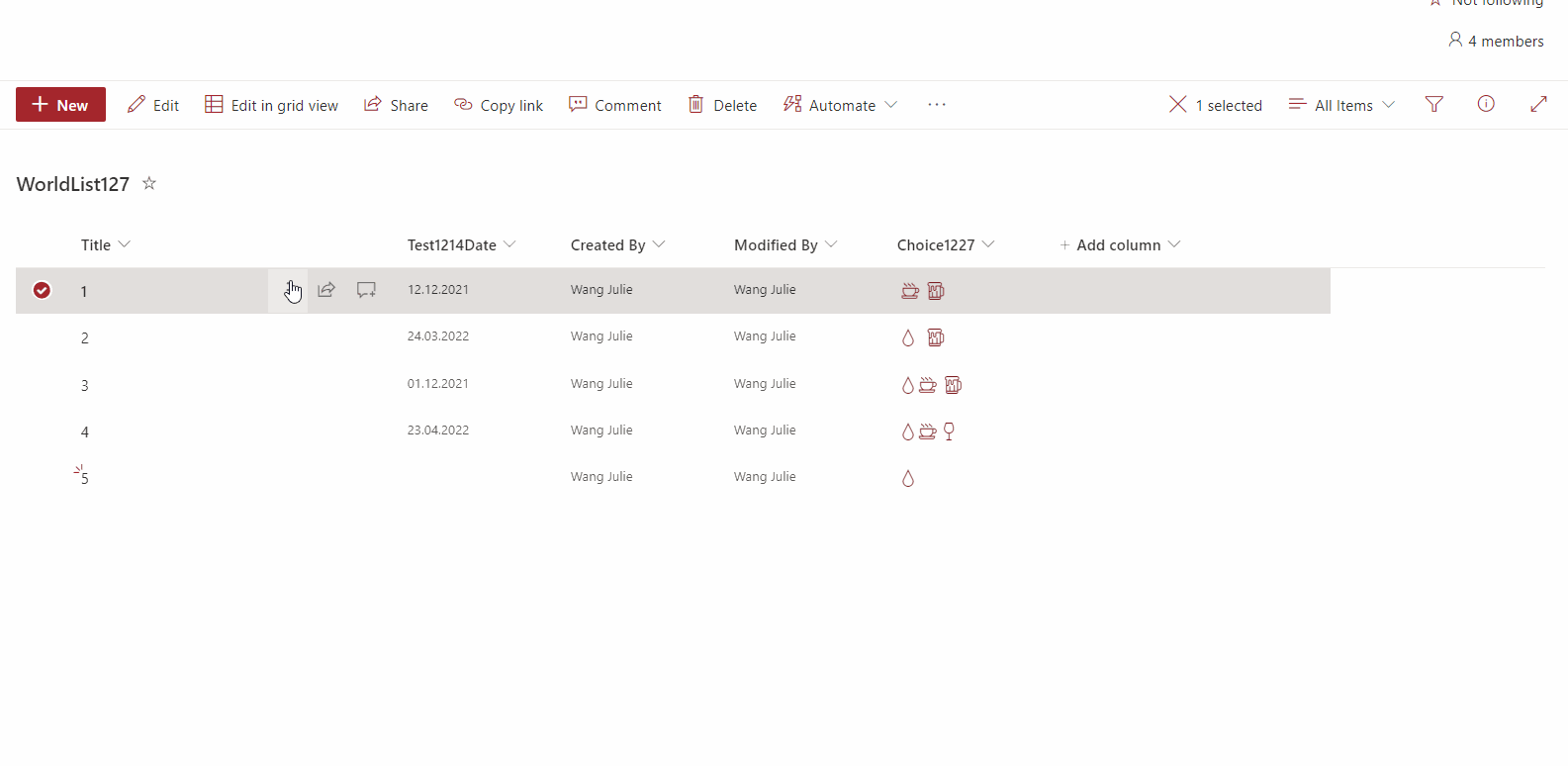1568x766 pixels.
Task: Click Created By Wang Julie in row 5
Action: coord(601,477)
